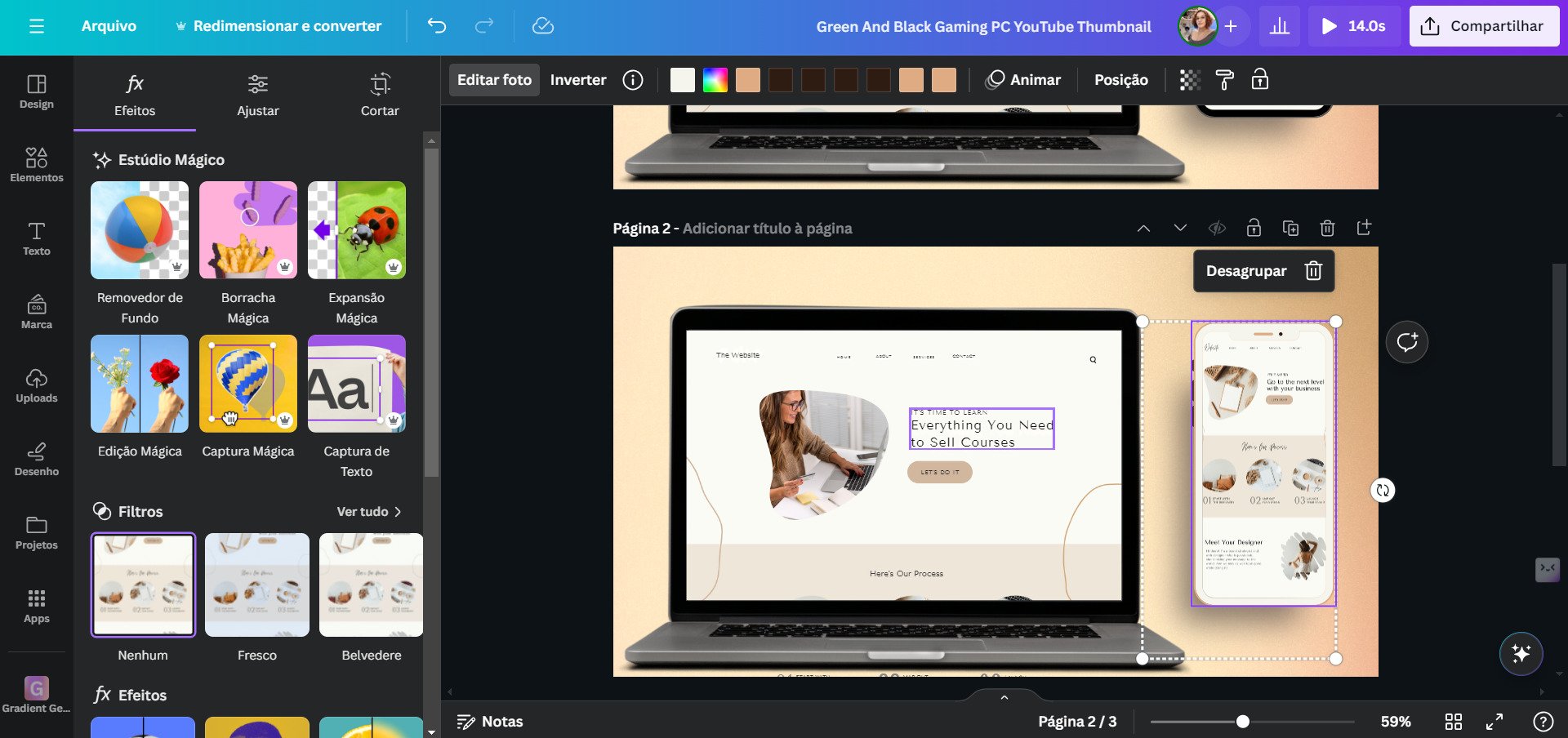Open Animar options

click(1023, 80)
